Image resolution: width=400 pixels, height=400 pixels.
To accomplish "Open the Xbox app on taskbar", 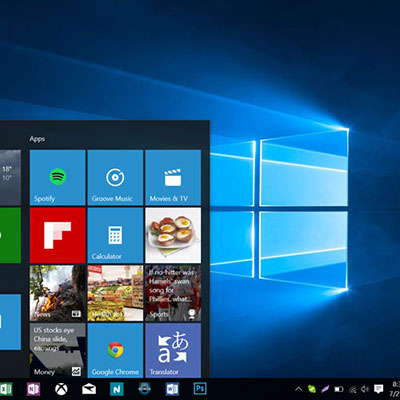I will [61, 389].
